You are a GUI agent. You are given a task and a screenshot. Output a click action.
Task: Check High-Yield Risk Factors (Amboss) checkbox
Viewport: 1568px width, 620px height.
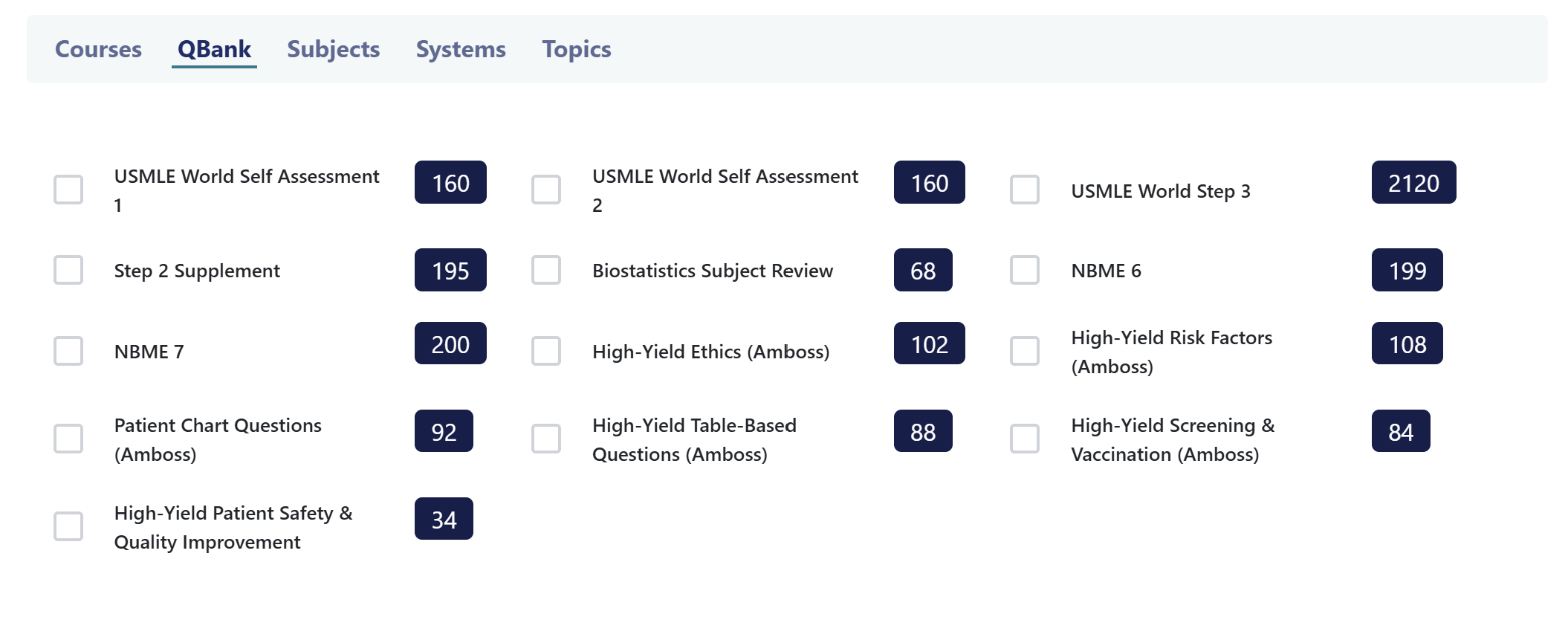point(1025,351)
